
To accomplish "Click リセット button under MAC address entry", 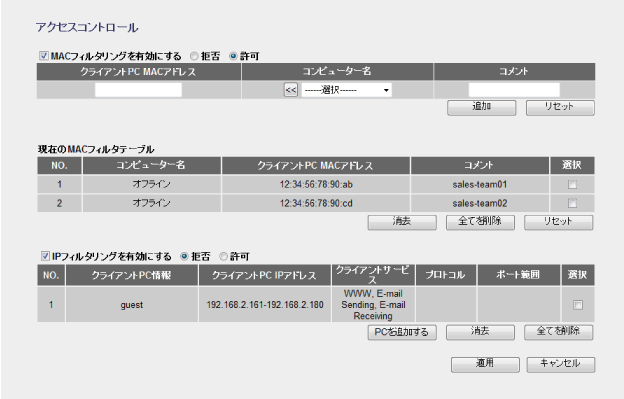I will click(560, 107).
